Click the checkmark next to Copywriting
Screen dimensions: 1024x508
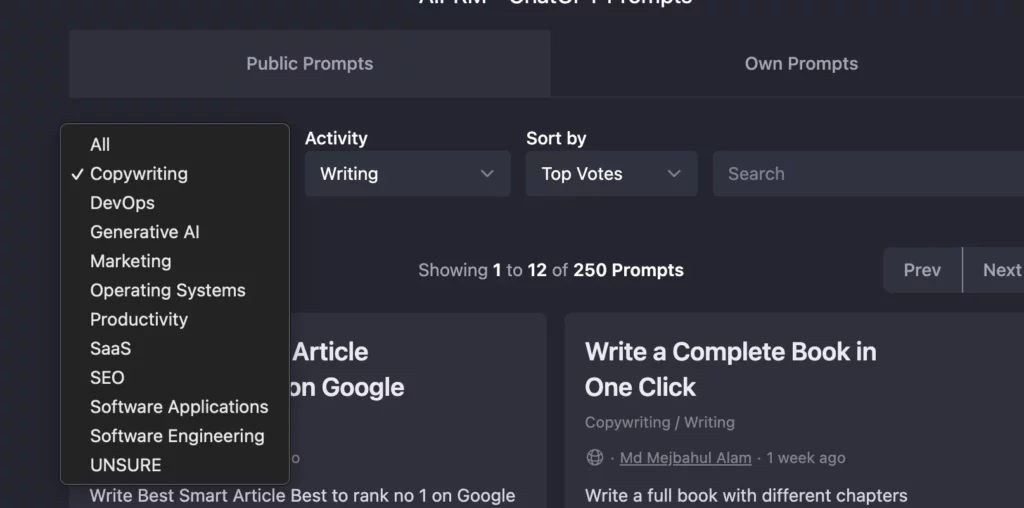[x=78, y=174]
